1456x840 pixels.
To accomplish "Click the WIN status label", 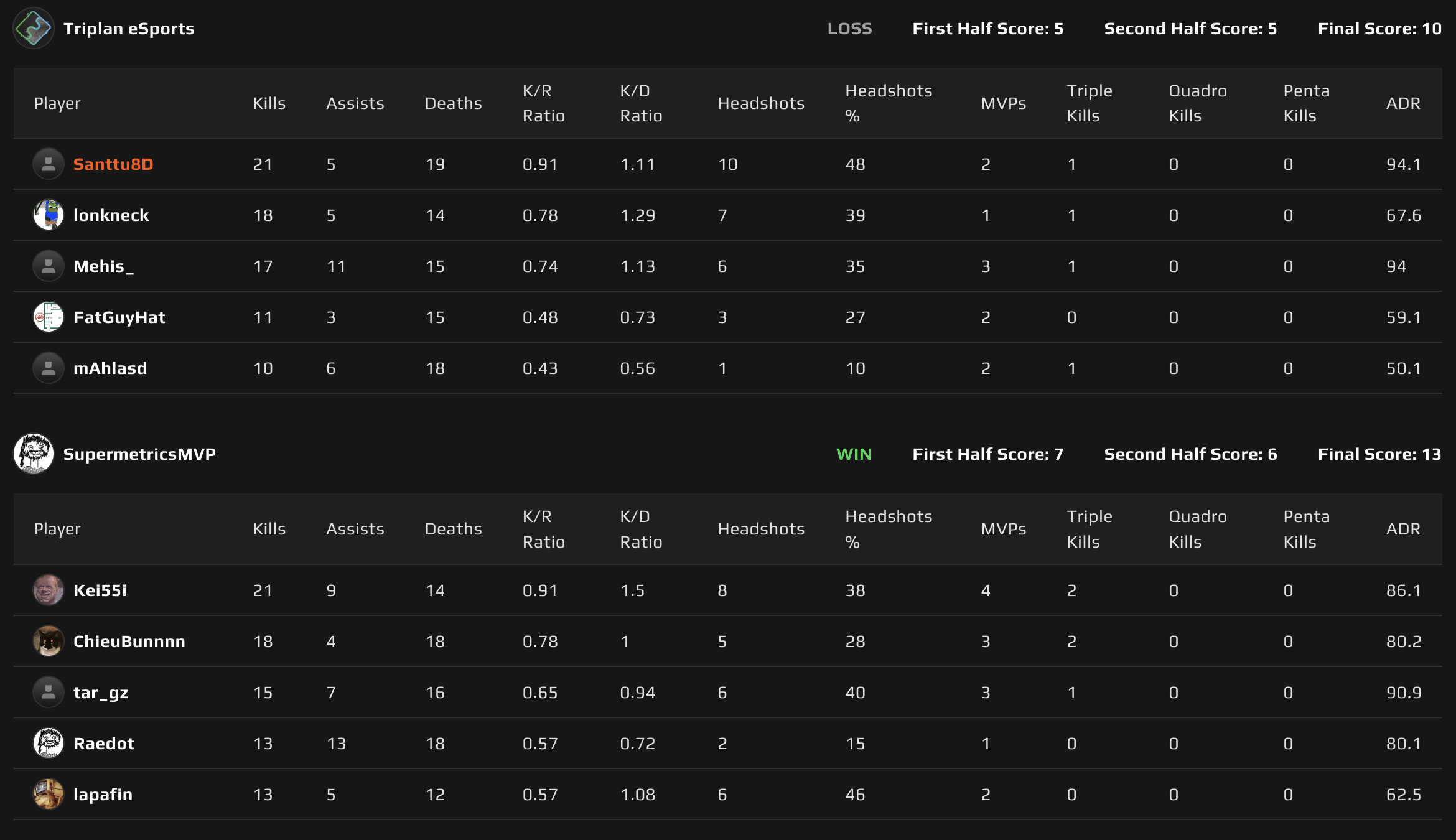I will pos(853,454).
